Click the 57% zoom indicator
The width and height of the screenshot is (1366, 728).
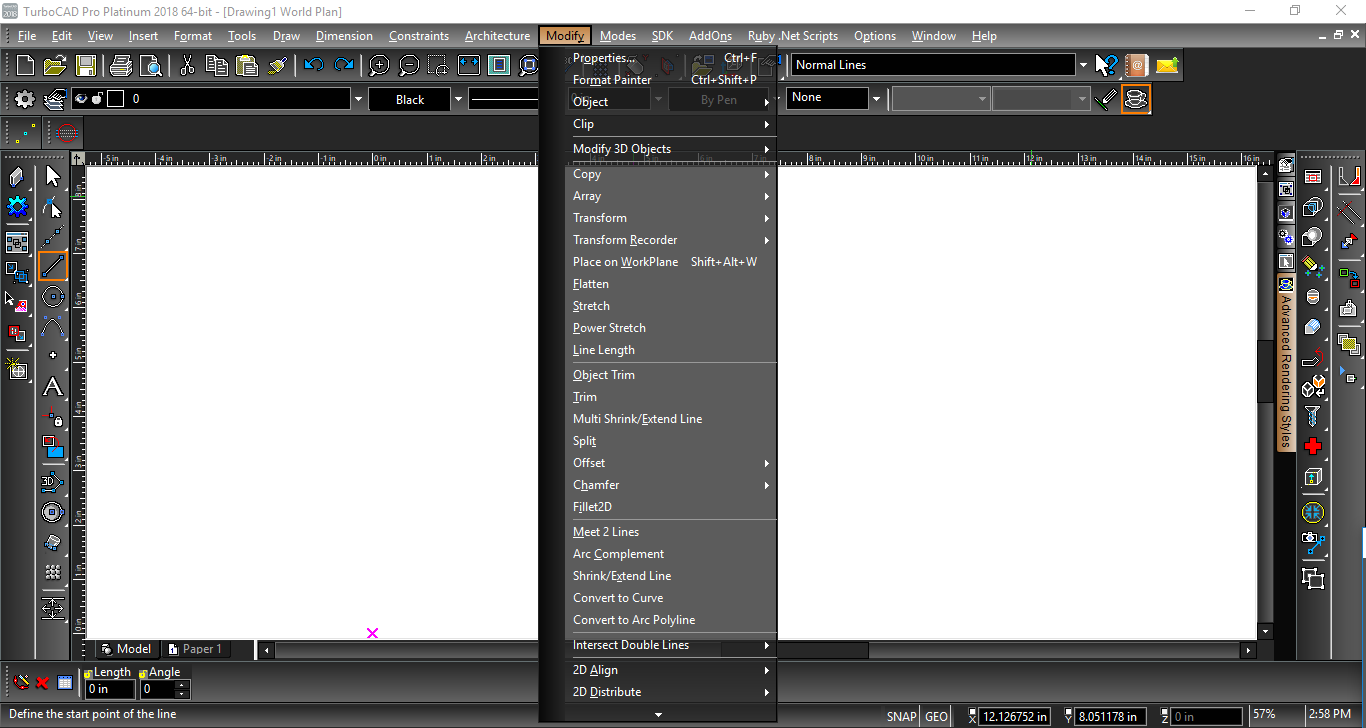(1264, 715)
